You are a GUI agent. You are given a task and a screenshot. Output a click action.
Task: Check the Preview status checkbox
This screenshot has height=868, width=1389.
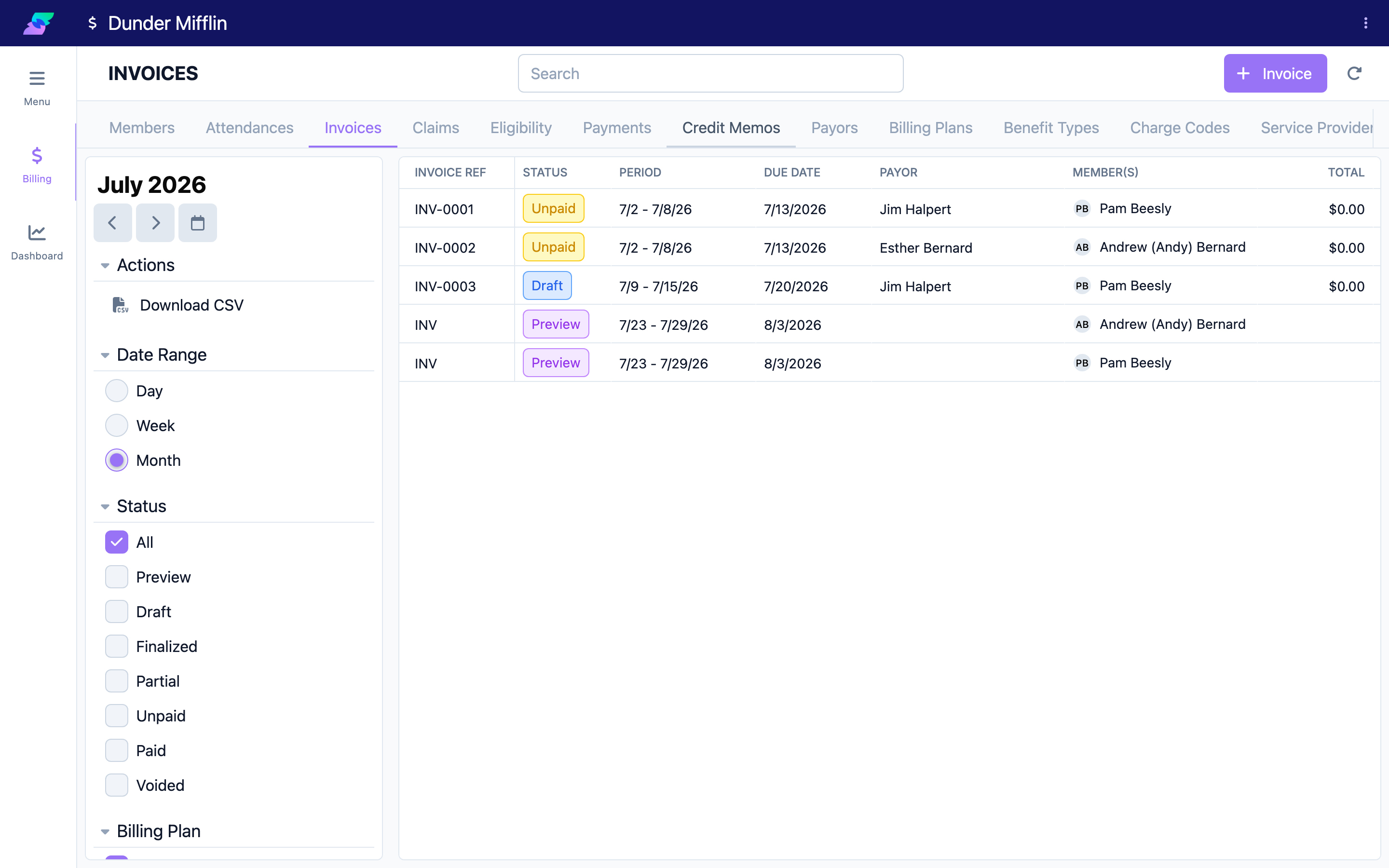click(117, 577)
